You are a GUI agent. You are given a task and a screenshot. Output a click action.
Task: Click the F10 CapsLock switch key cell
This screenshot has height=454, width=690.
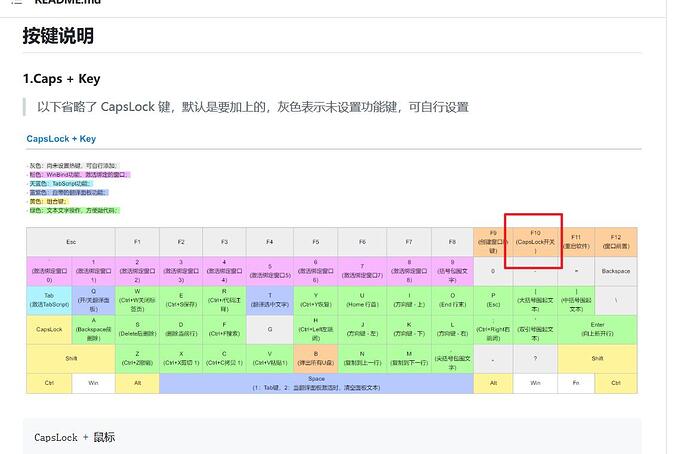click(x=535, y=241)
